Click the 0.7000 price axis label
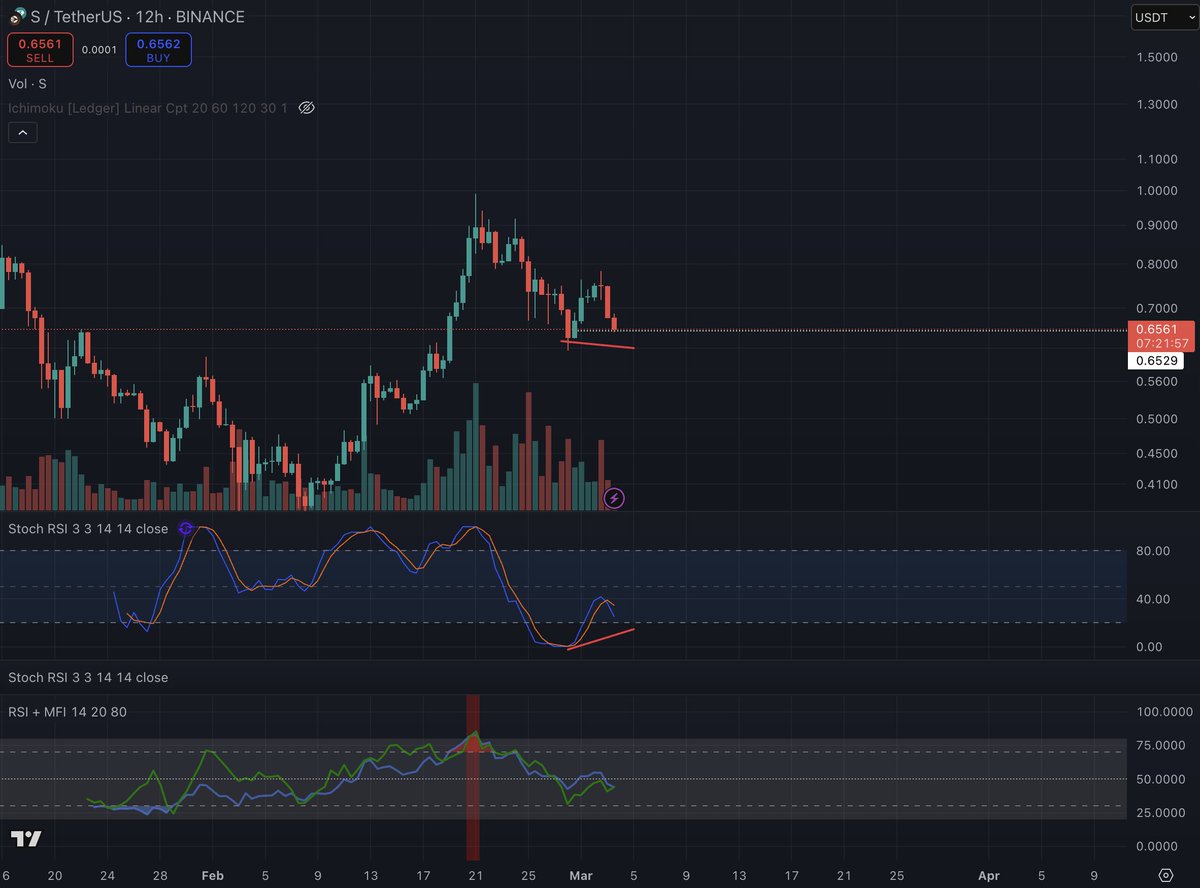The image size is (1200, 888). pos(1156,308)
